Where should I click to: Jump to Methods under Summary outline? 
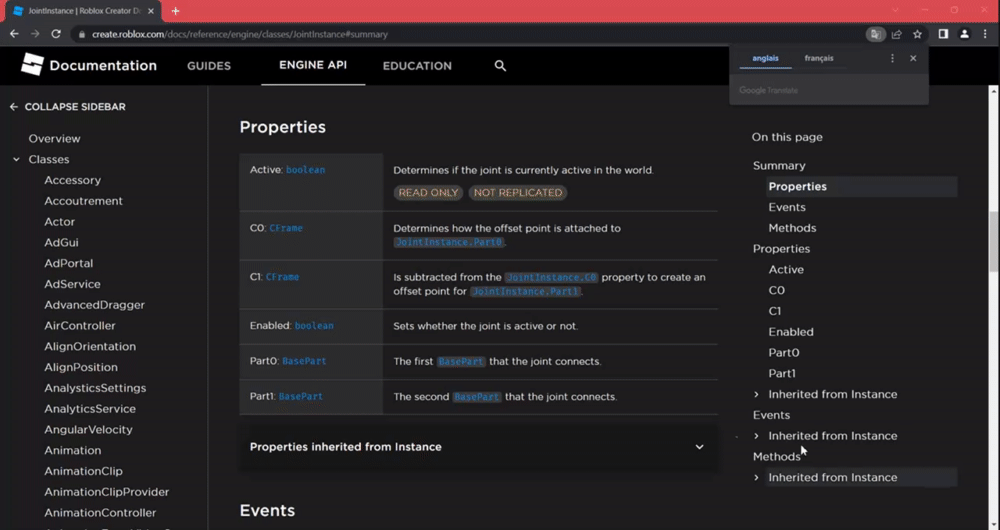792,228
